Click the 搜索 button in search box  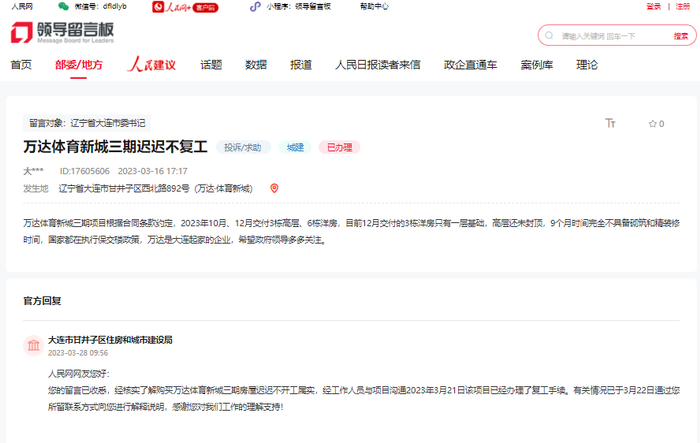click(681, 36)
